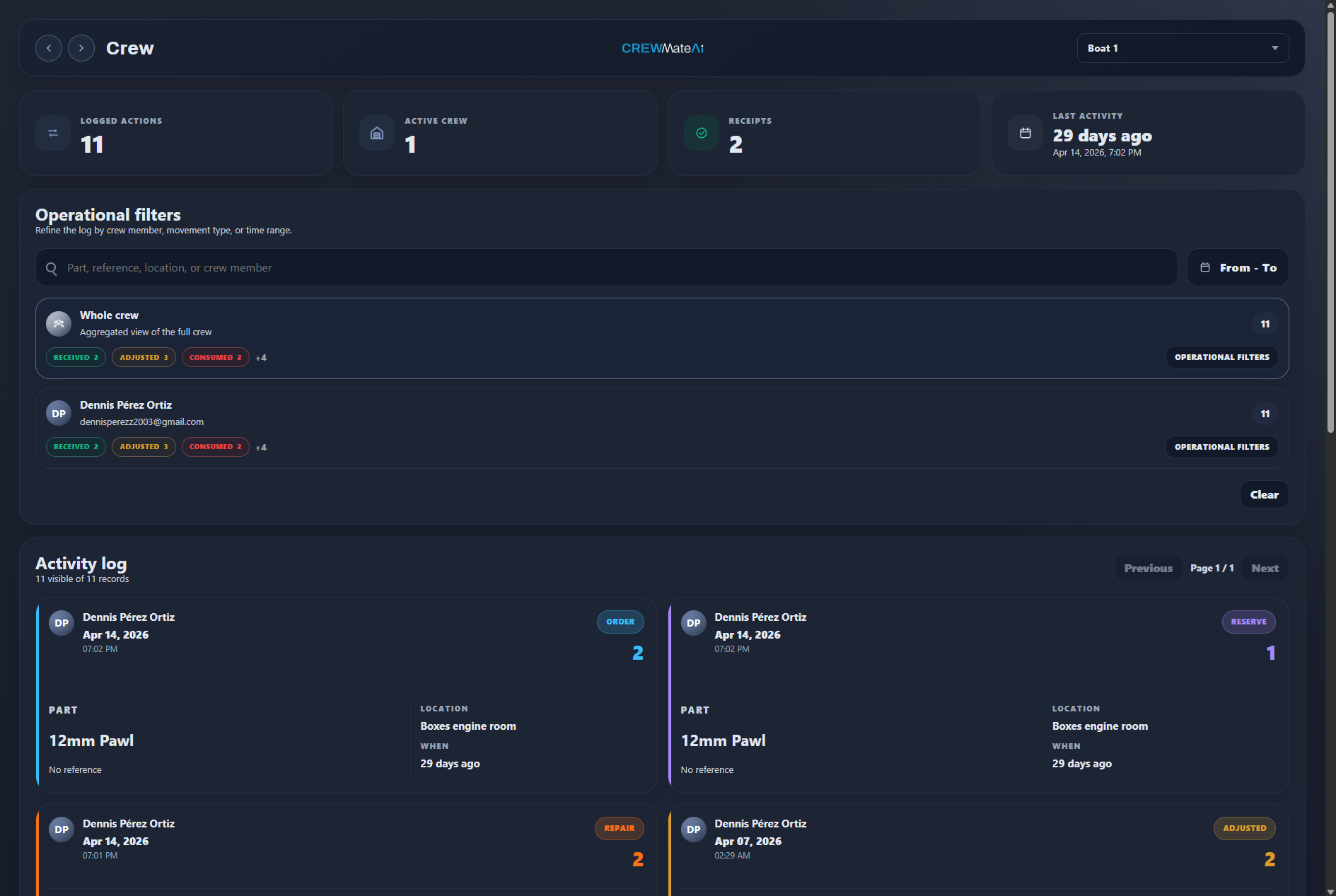Toggle ADJUSTED 3 chip in Whole crew row
1336x896 pixels.
(x=144, y=357)
